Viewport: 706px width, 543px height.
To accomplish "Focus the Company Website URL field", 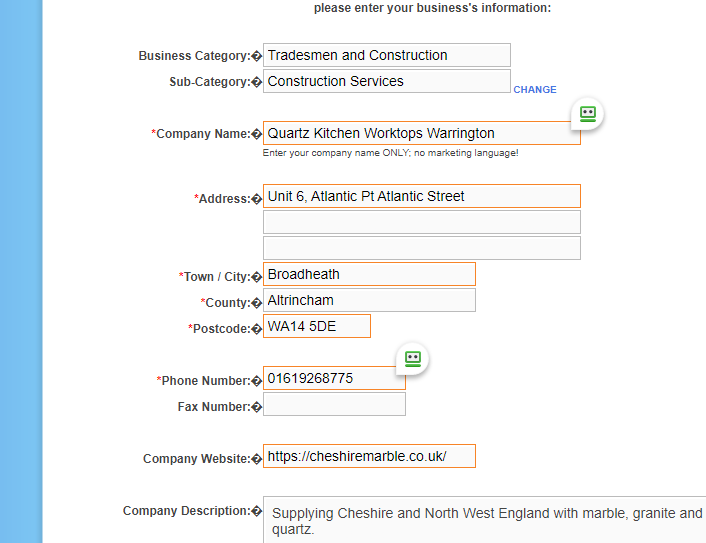I will coord(368,456).
